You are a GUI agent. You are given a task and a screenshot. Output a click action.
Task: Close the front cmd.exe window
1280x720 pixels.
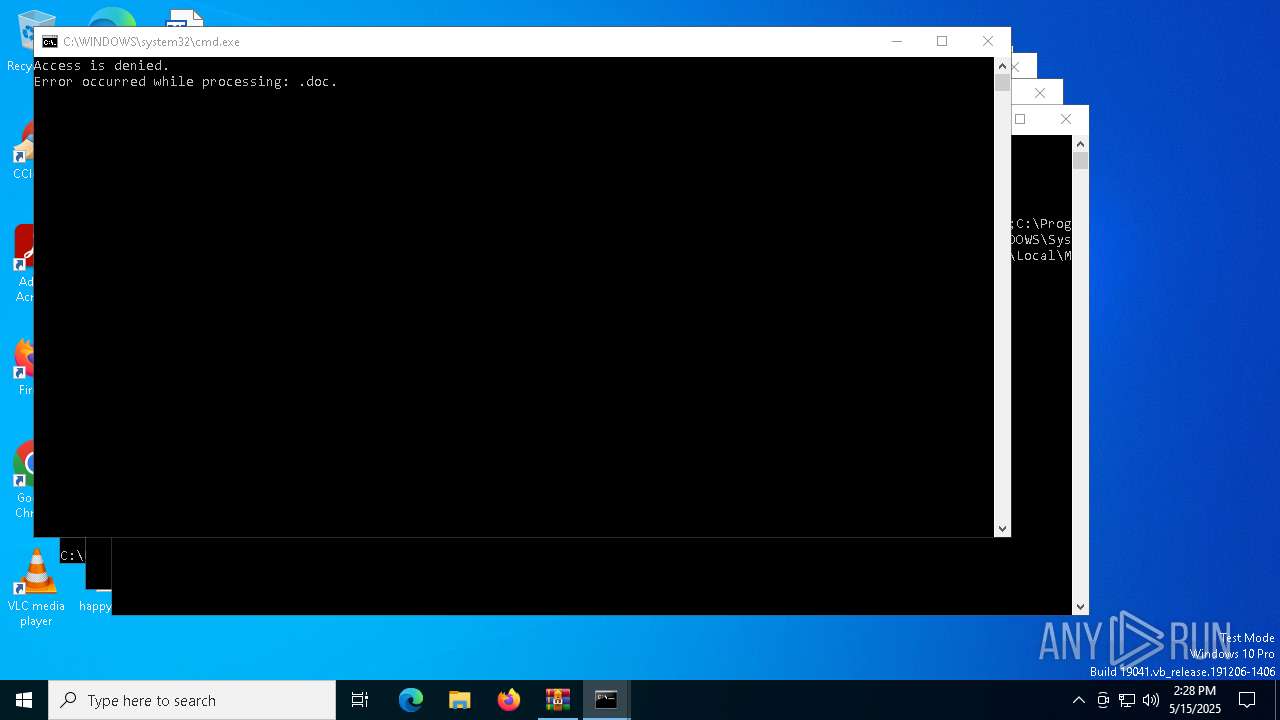click(x=988, y=41)
